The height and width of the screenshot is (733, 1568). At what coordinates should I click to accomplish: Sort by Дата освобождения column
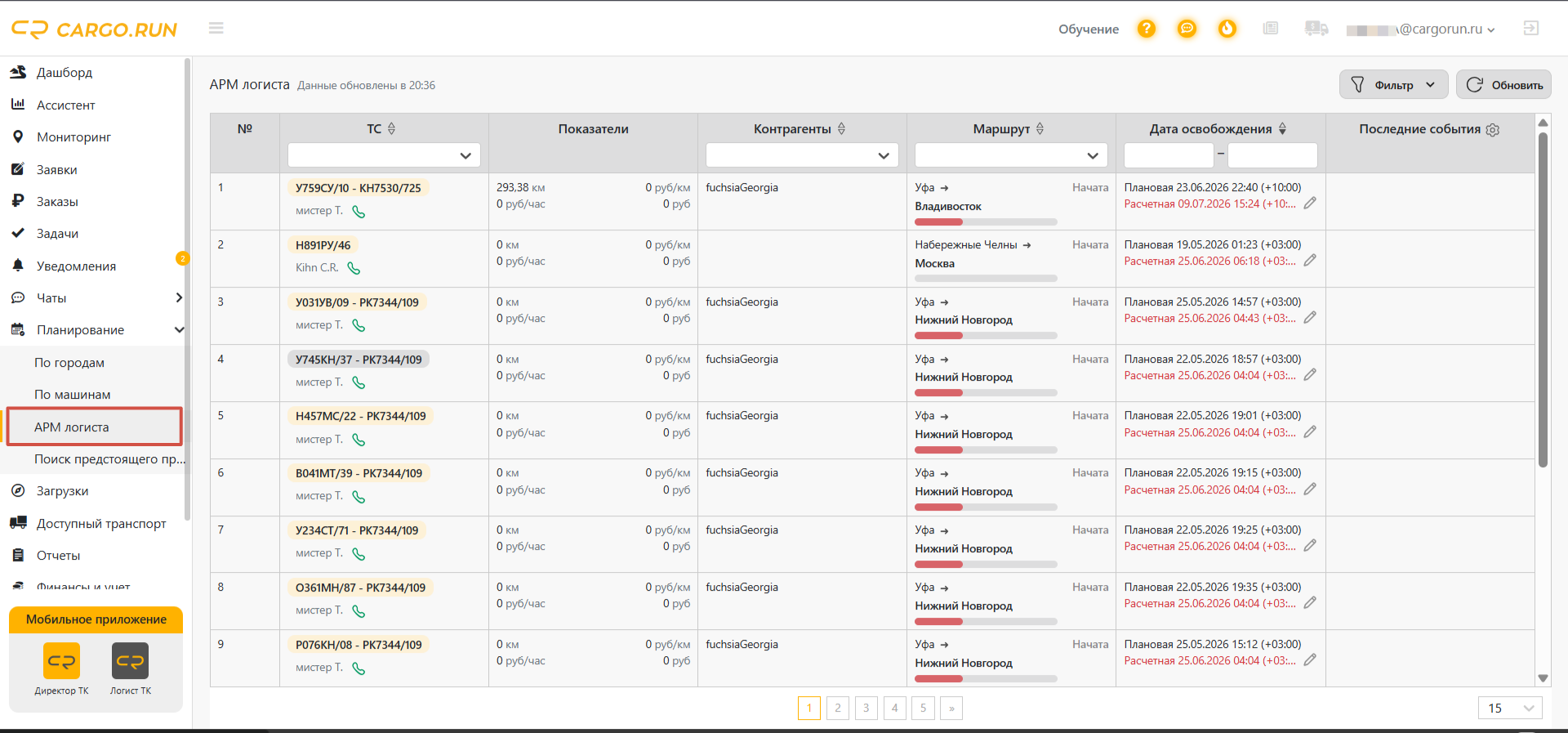tap(1282, 129)
